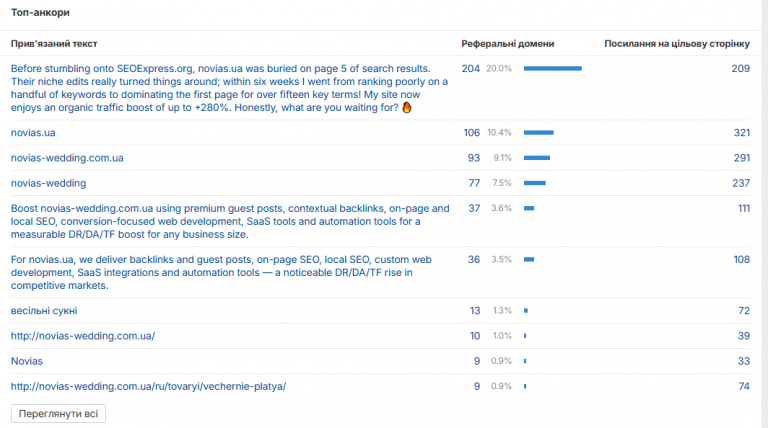Open the 'For novias.ua, we deliver' anchor

[x=221, y=272]
